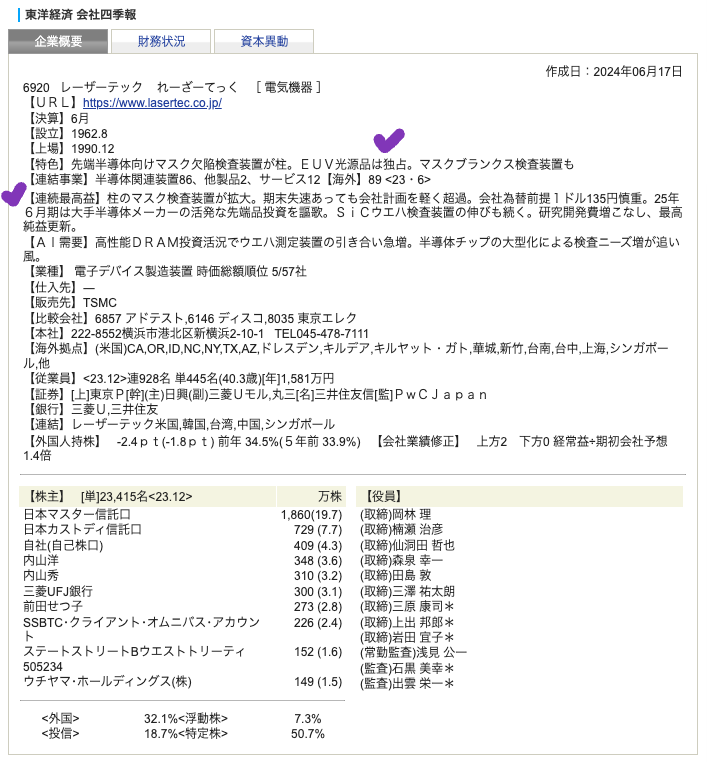
Task: Click the 【海外拠点】 line
Action: tap(346, 355)
